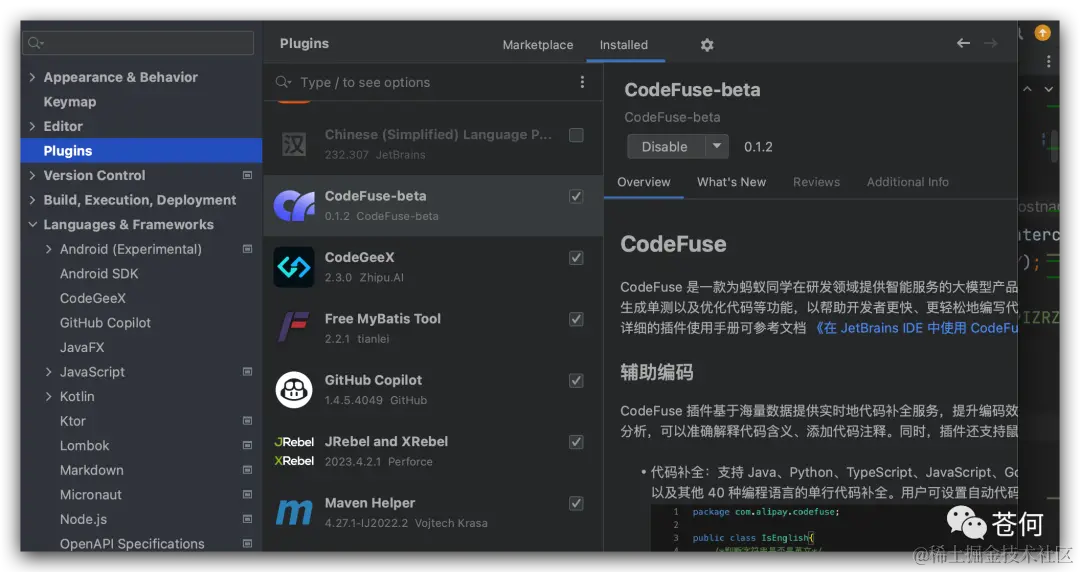1080x572 pixels.
Task: Uncheck the Free MyBatis Tool checkbox
Action: 577,319
